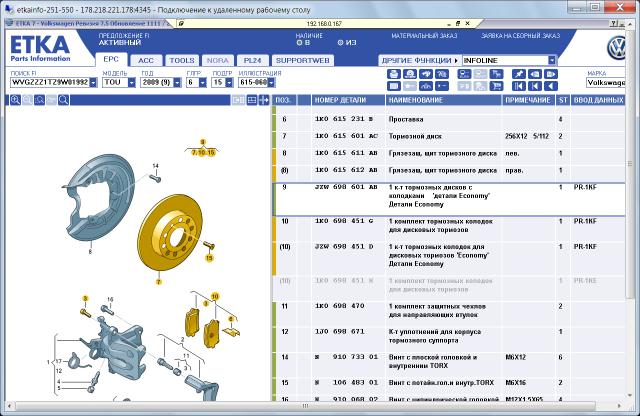Click the screen icon below the printer

point(393,86)
